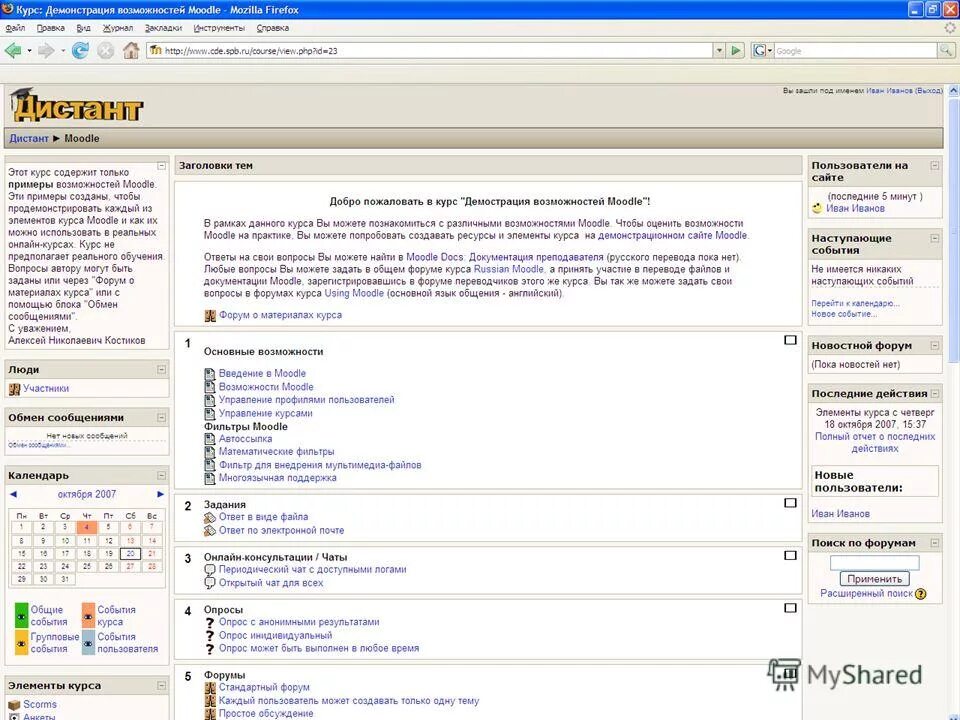960x720 pixels.
Task: Click the page icon beside Введение в Moodle
Action: point(209,373)
